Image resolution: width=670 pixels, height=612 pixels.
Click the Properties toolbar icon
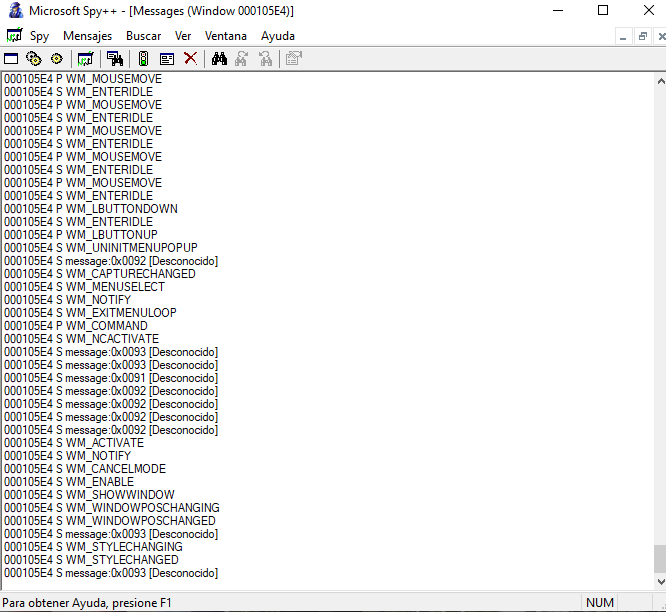294,59
